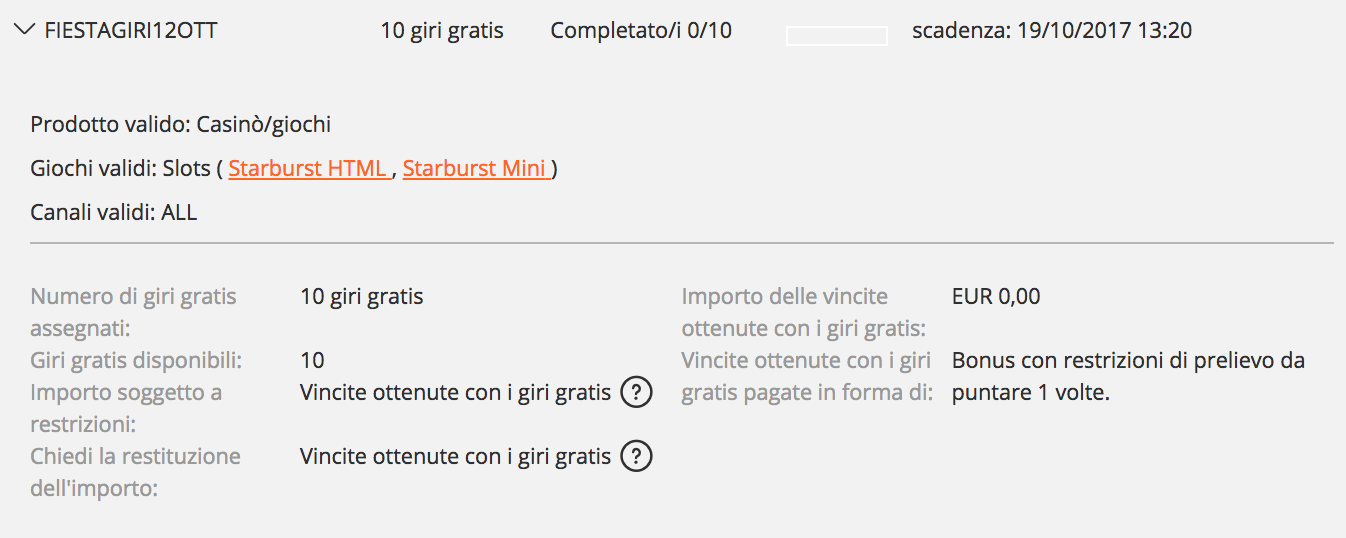The height and width of the screenshot is (538, 1346).
Task: Click Vincite ottenute pagate in forma di label
Action: [x=806, y=377]
